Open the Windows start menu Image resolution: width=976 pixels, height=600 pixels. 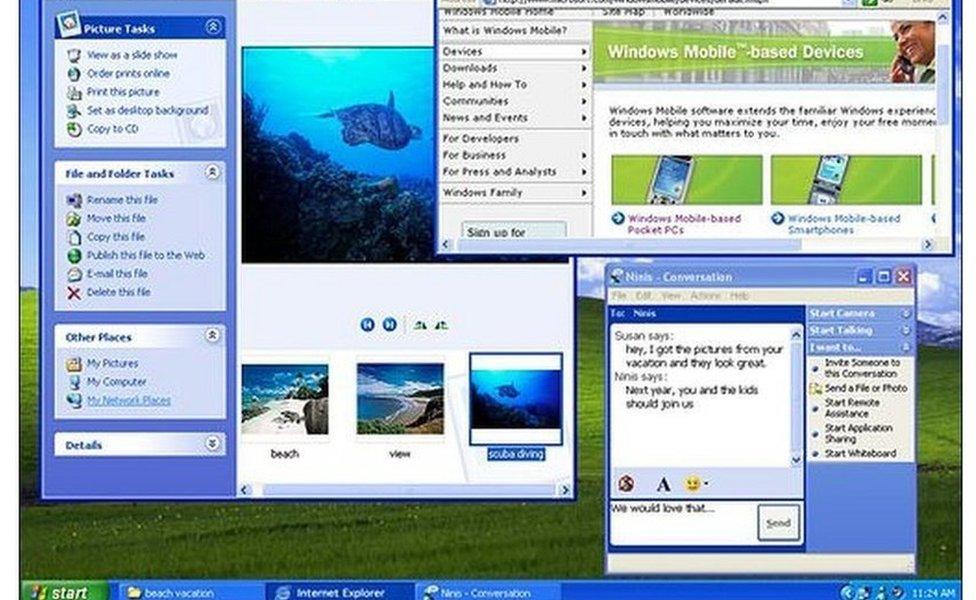point(64,591)
